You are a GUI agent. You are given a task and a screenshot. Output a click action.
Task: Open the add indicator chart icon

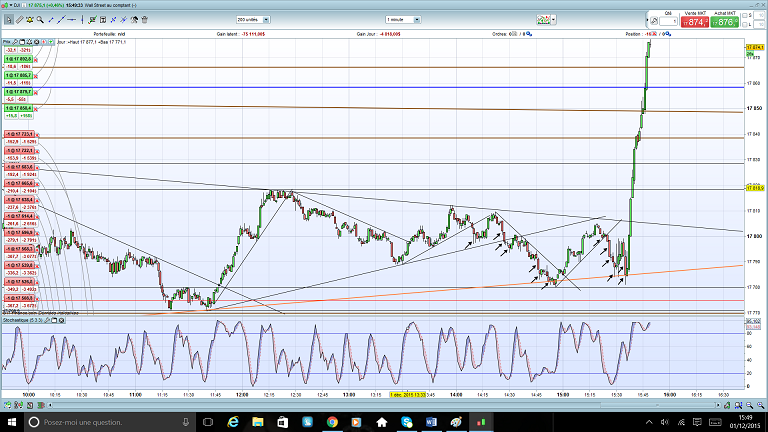pos(93,20)
